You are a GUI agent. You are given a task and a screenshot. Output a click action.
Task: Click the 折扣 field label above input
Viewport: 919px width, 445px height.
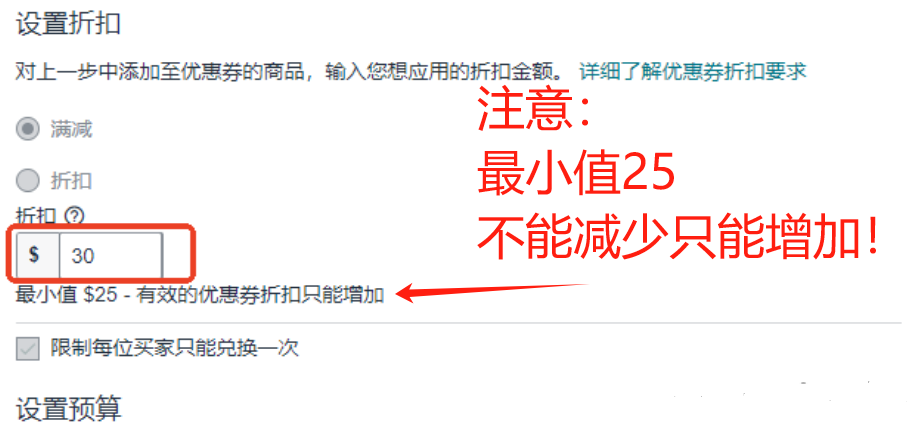(36, 216)
